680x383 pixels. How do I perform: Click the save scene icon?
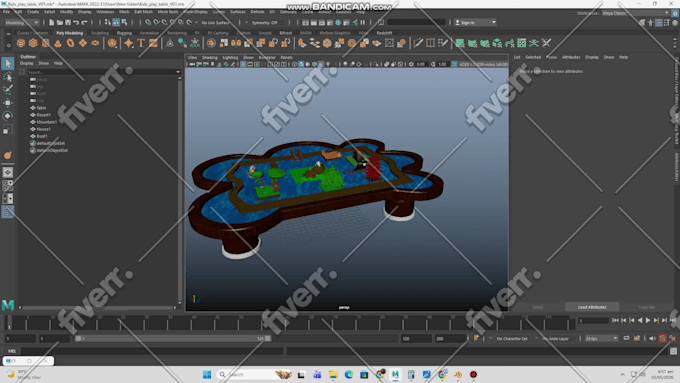pos(68,23)
